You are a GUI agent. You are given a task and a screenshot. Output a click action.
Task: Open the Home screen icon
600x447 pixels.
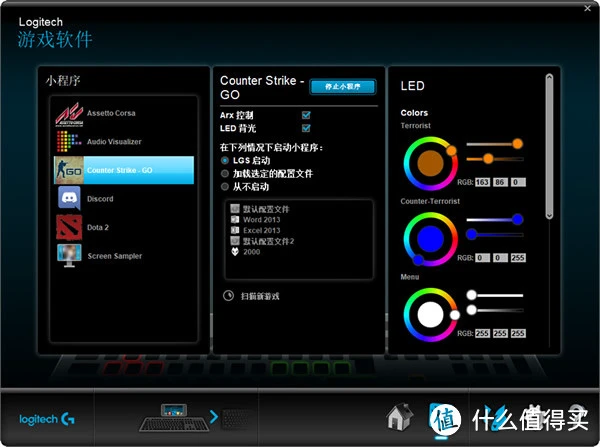click(x=400, y=417)
